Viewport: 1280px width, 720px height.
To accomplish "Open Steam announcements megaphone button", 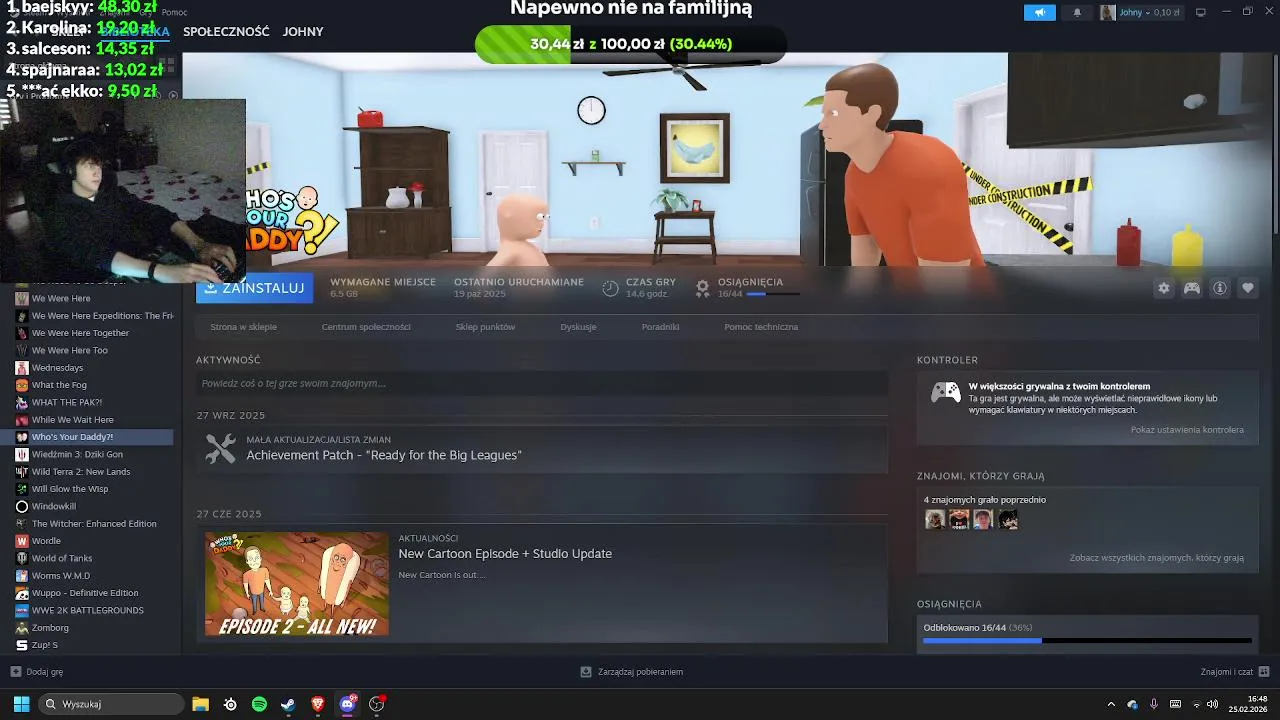I will (1039, 12).
